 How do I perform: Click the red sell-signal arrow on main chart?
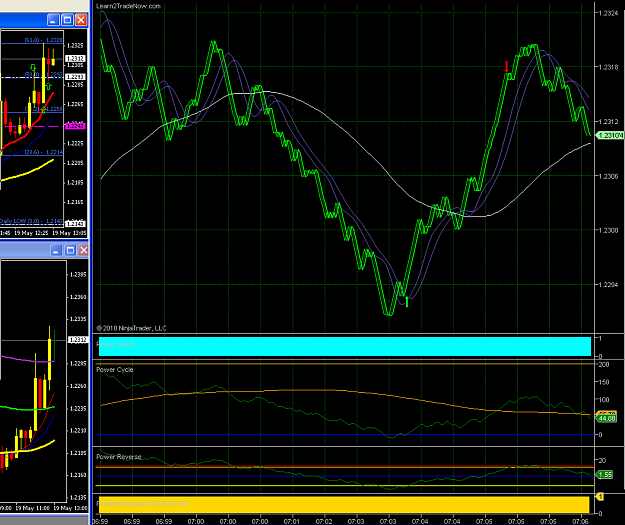point(507,67)
